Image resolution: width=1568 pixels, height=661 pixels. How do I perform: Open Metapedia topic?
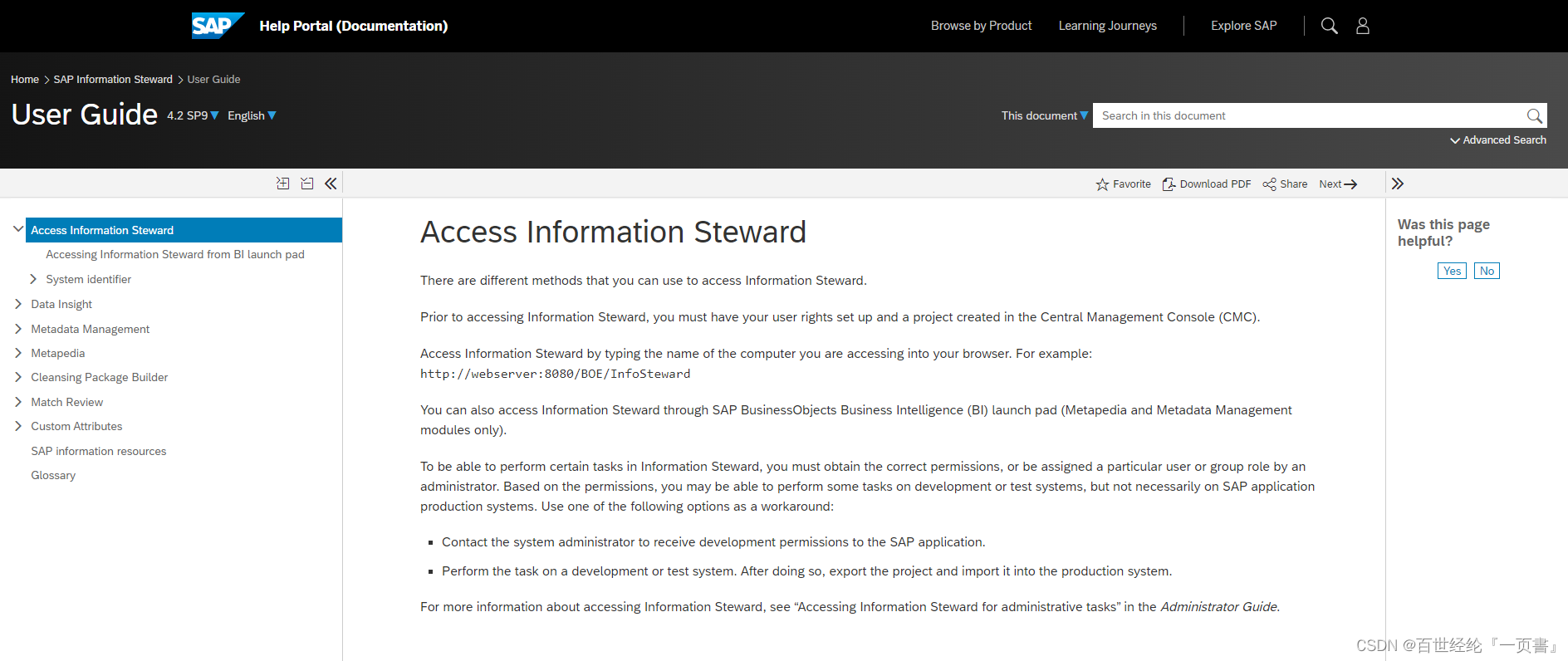(57, 353)
